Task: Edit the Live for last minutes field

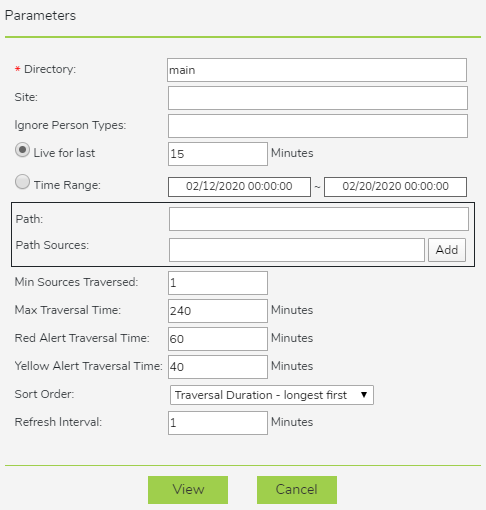Action: (218, 154)
